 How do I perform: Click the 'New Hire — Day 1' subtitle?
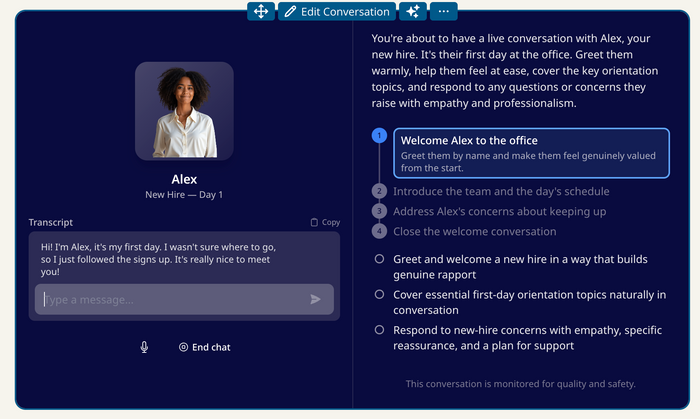click(x=184, y=195)
